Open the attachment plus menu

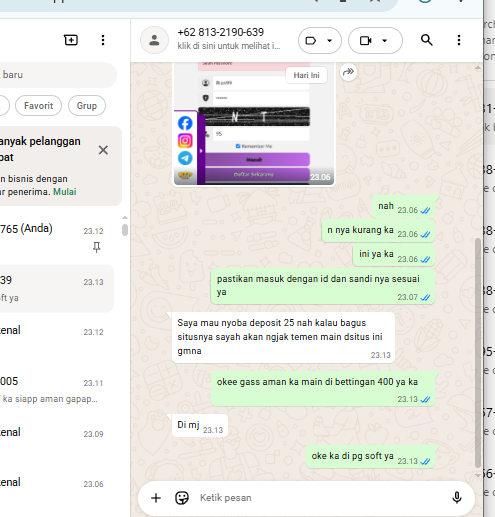click(156, 498)
